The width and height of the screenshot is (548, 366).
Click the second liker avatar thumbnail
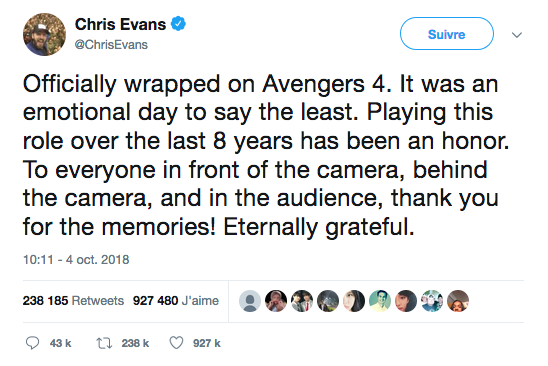[276, 301]
